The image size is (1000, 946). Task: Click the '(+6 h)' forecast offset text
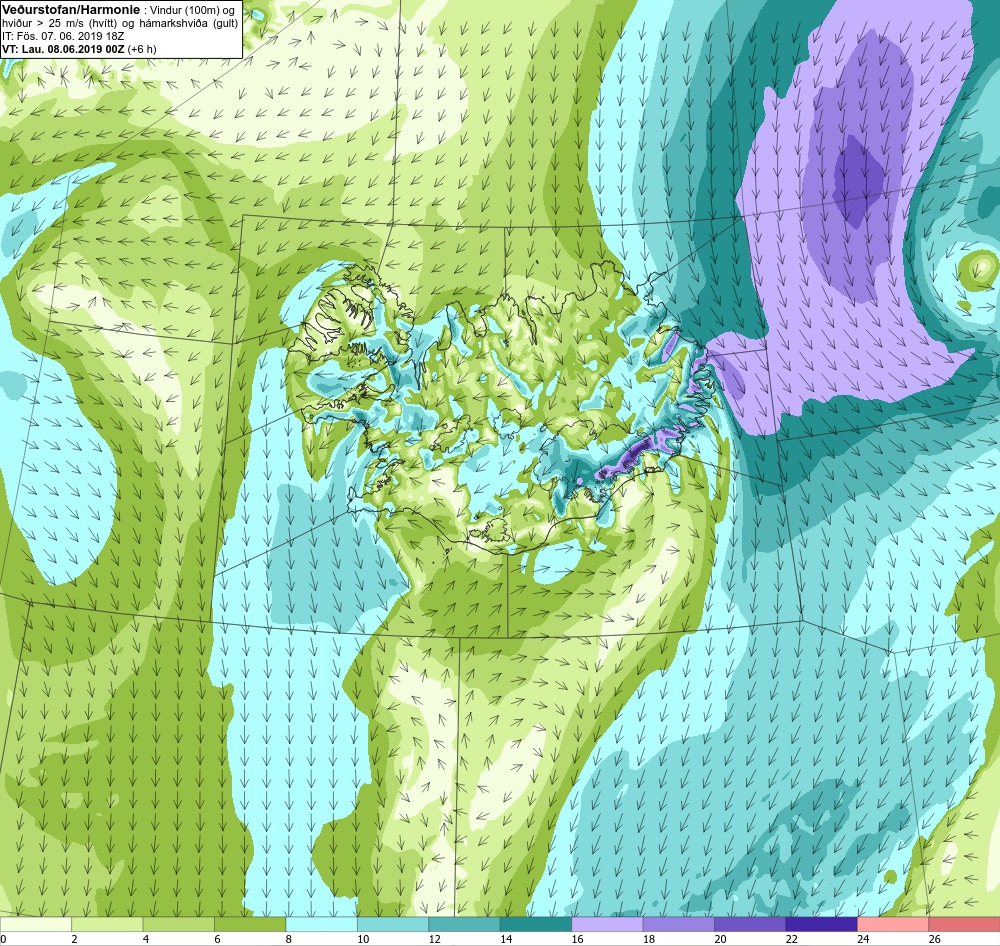pyautogui.click(x=142, y=49)
